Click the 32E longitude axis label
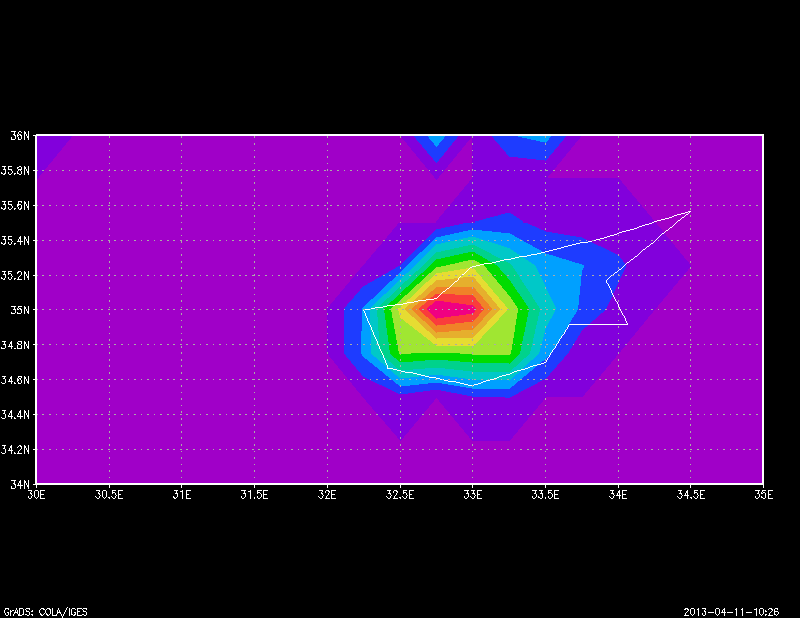The height and width of the screenshot is (618, 800). 327,495
